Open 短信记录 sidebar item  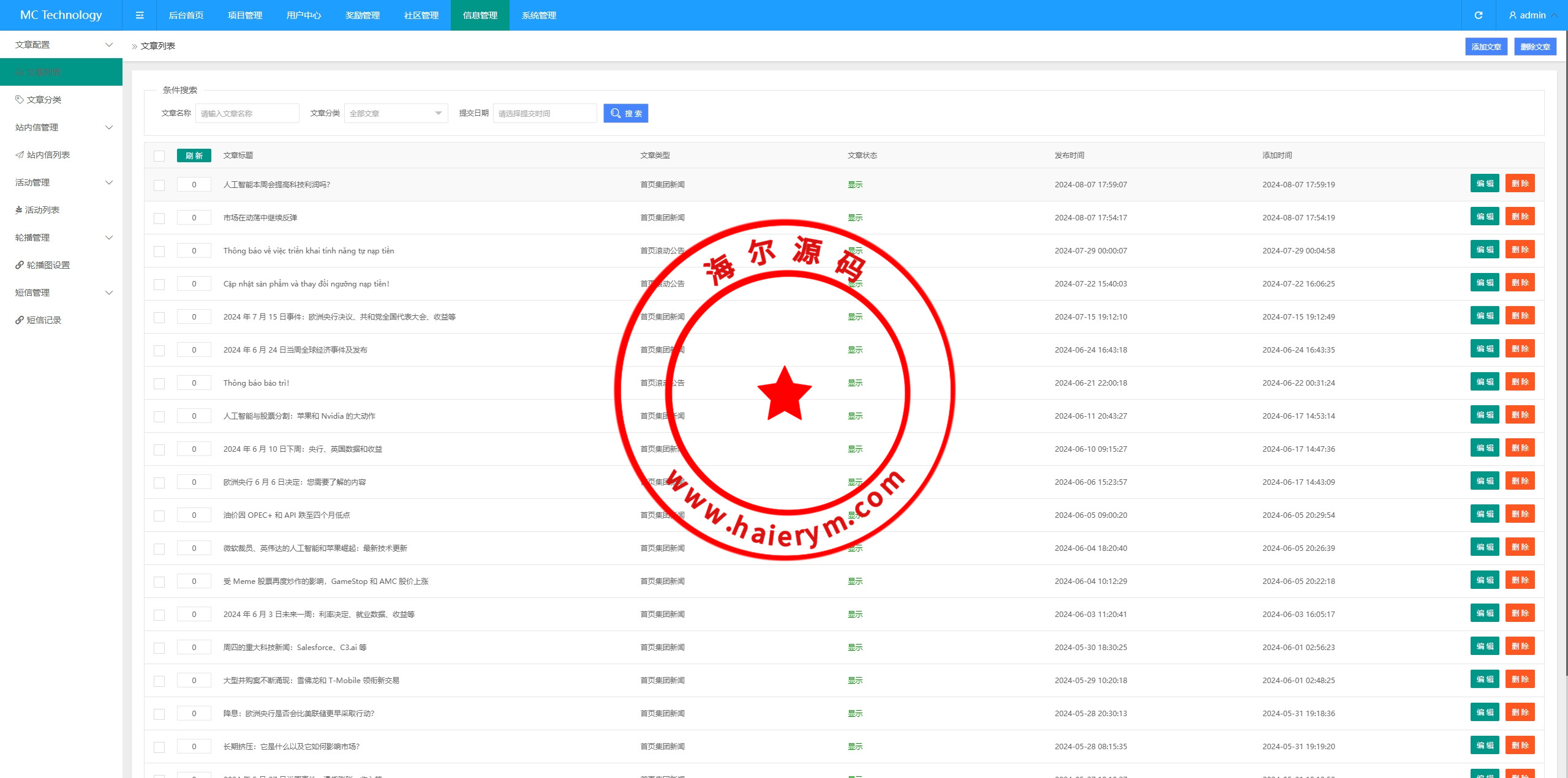tap(43, 320)
